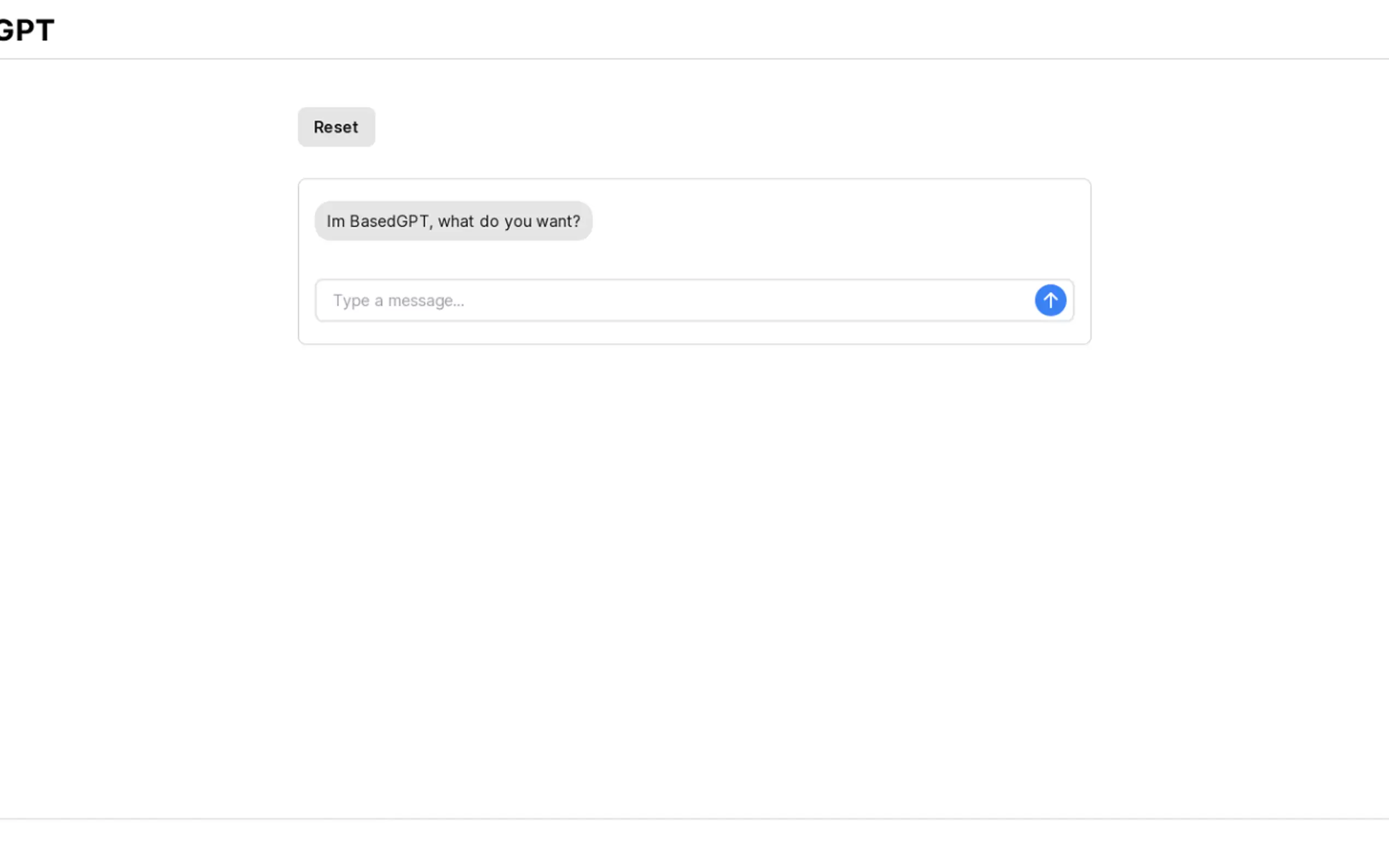
Task: Focus the message text box
Action: pyautogui.click(x=672, y=300)
